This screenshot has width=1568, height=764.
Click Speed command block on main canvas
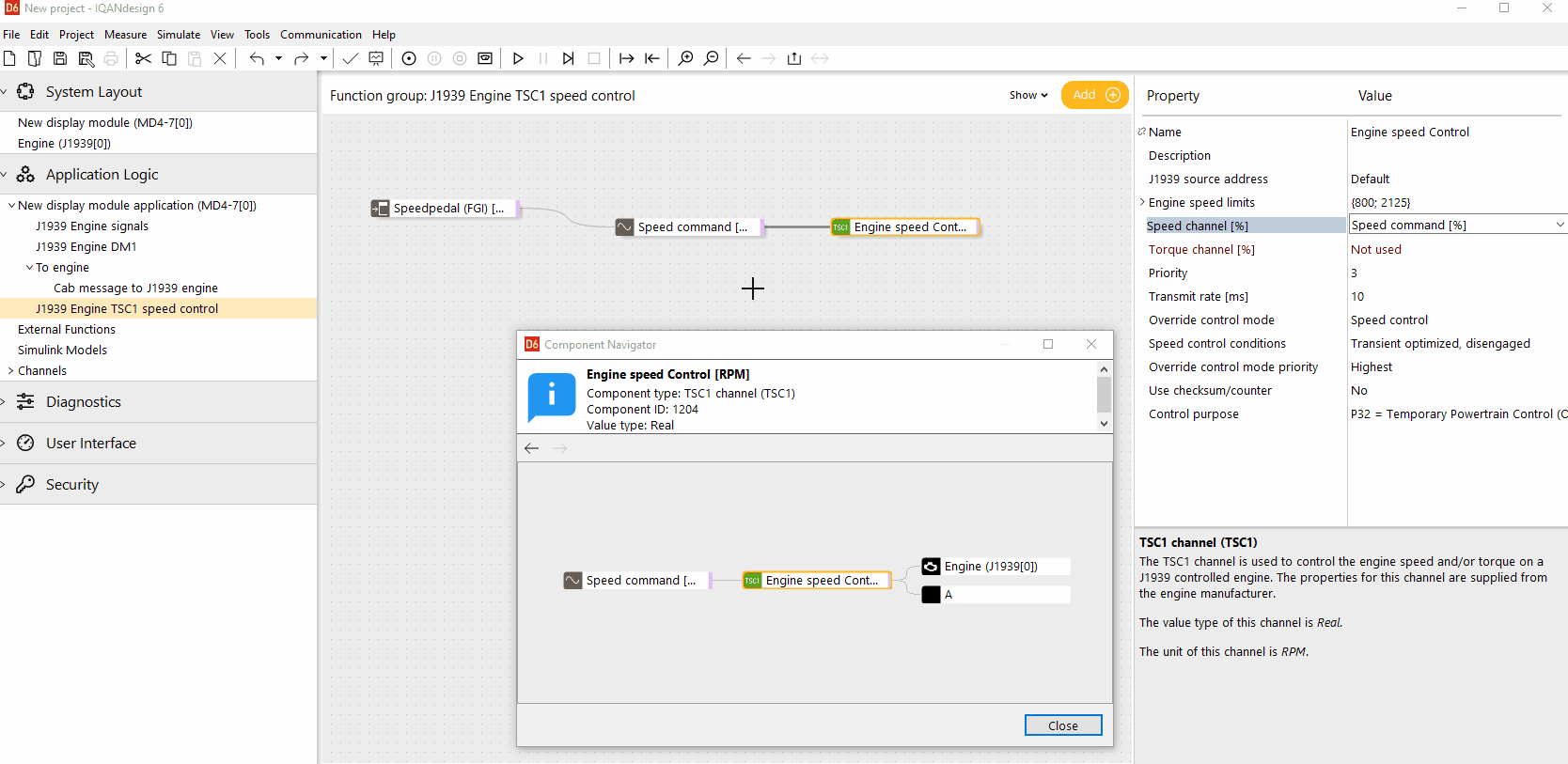689,226
